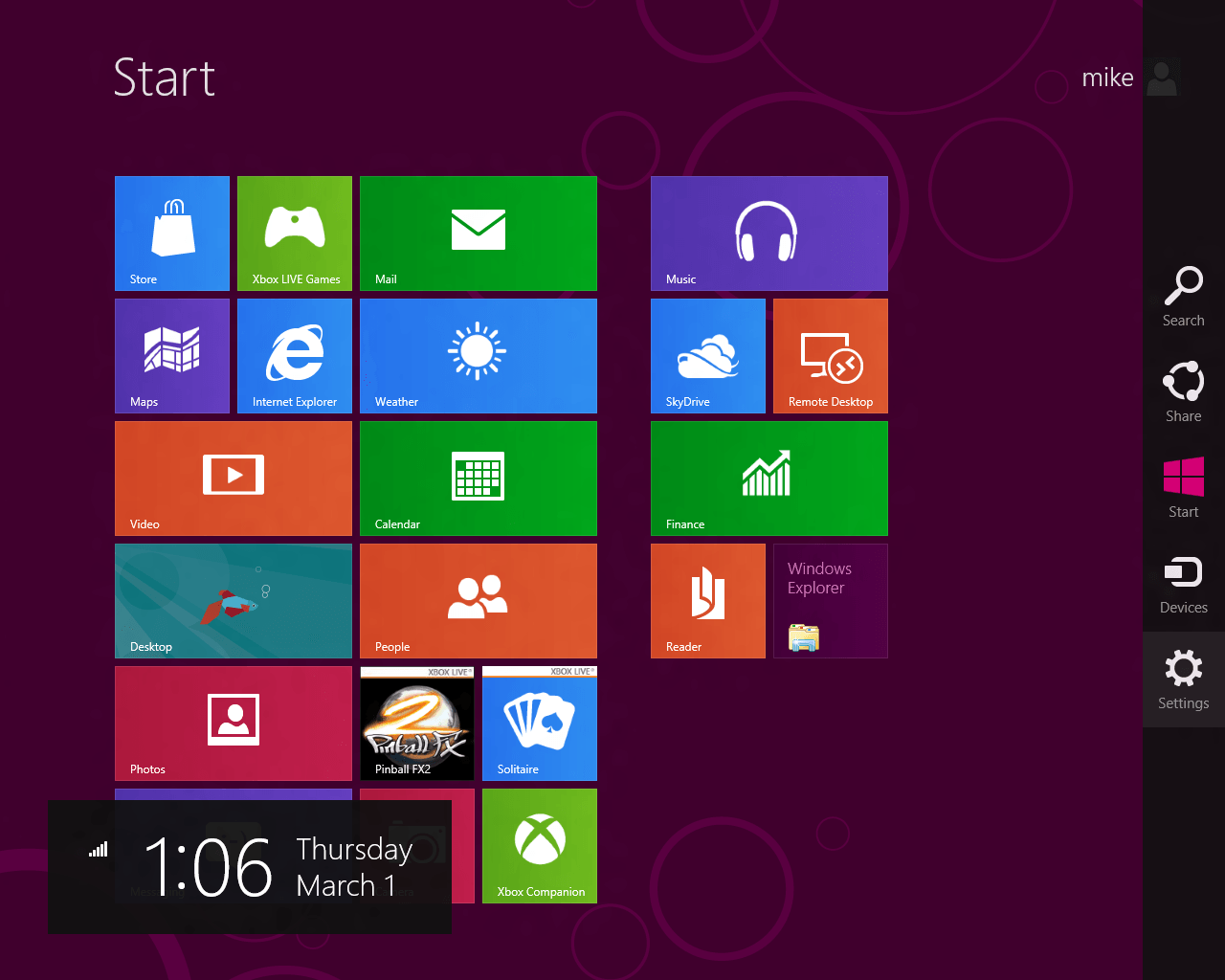Image resolution: width=1225 pixels, height=980 pixels.
Task: Open the Maps tile
Action: click(172, 356)
